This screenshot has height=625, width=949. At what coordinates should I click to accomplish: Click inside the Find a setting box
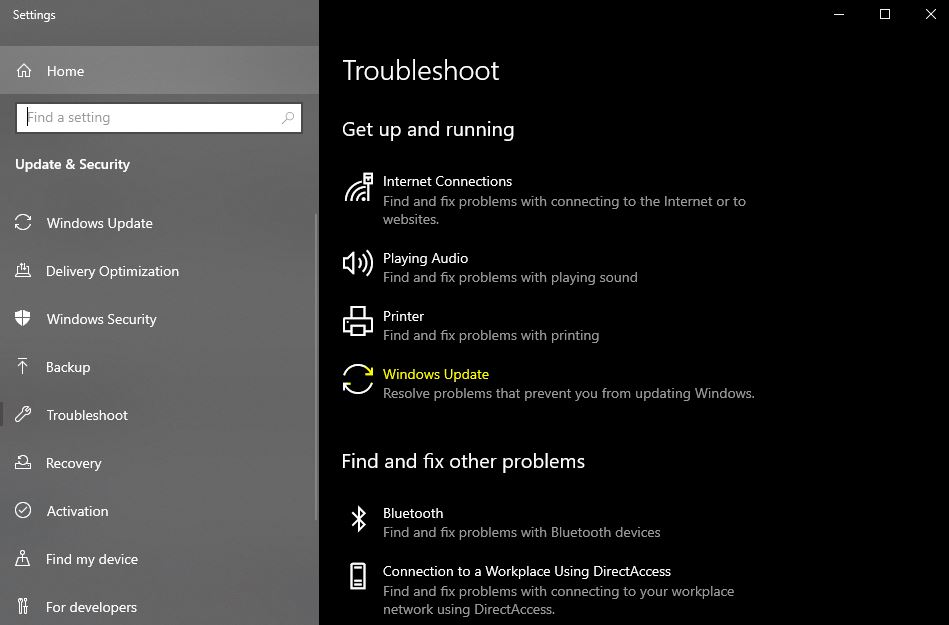(x=150, y=117)
